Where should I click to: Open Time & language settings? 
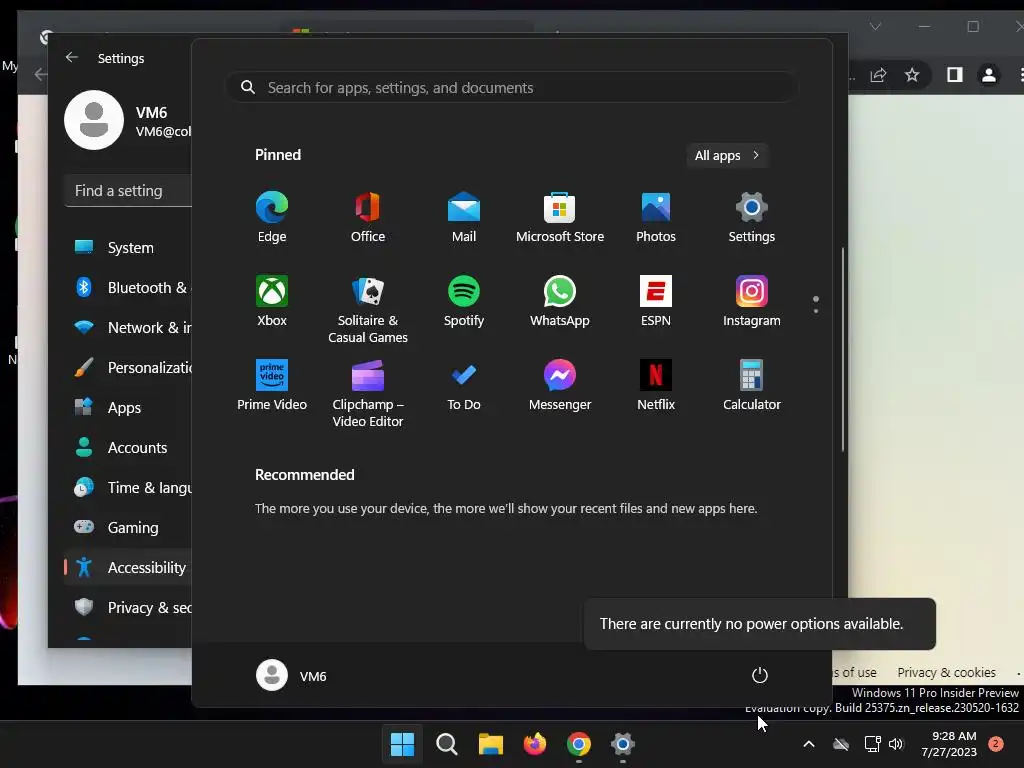pos(129,487)
